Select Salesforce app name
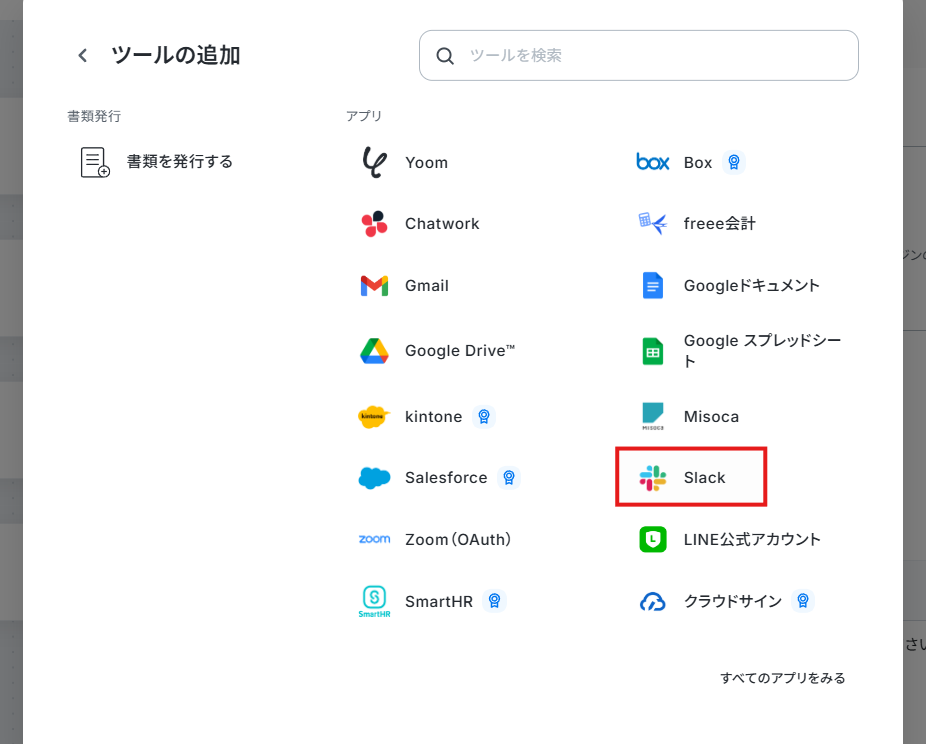The image size is (926, 744). point(446,478)
